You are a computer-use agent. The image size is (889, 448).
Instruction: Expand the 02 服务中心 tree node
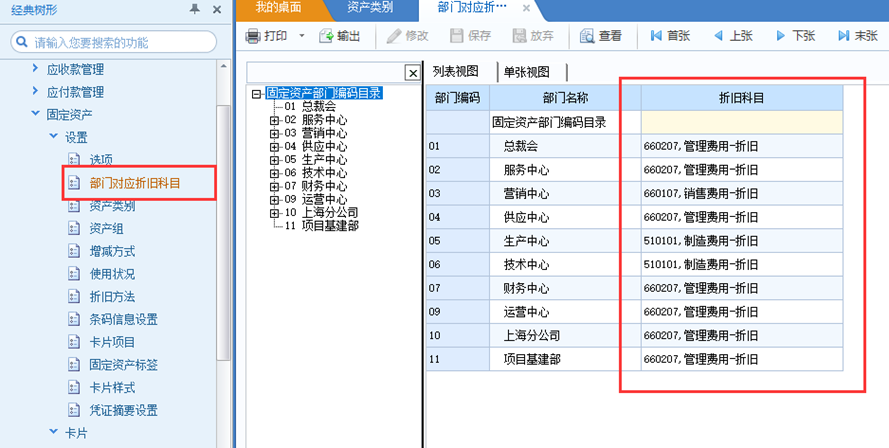274,120
